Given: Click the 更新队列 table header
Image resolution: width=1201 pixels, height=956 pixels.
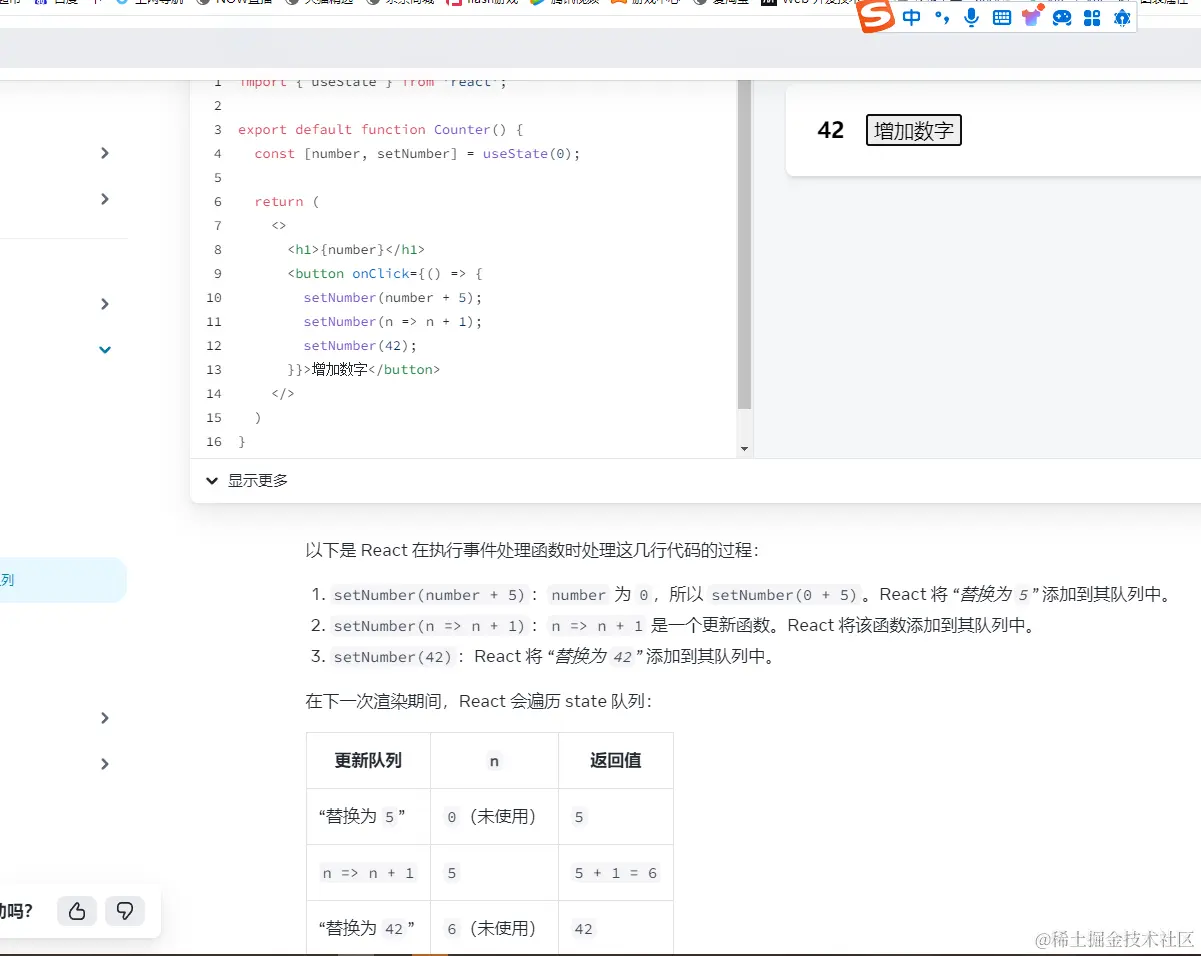Looking at the screenshot, I should click(368, 760).
